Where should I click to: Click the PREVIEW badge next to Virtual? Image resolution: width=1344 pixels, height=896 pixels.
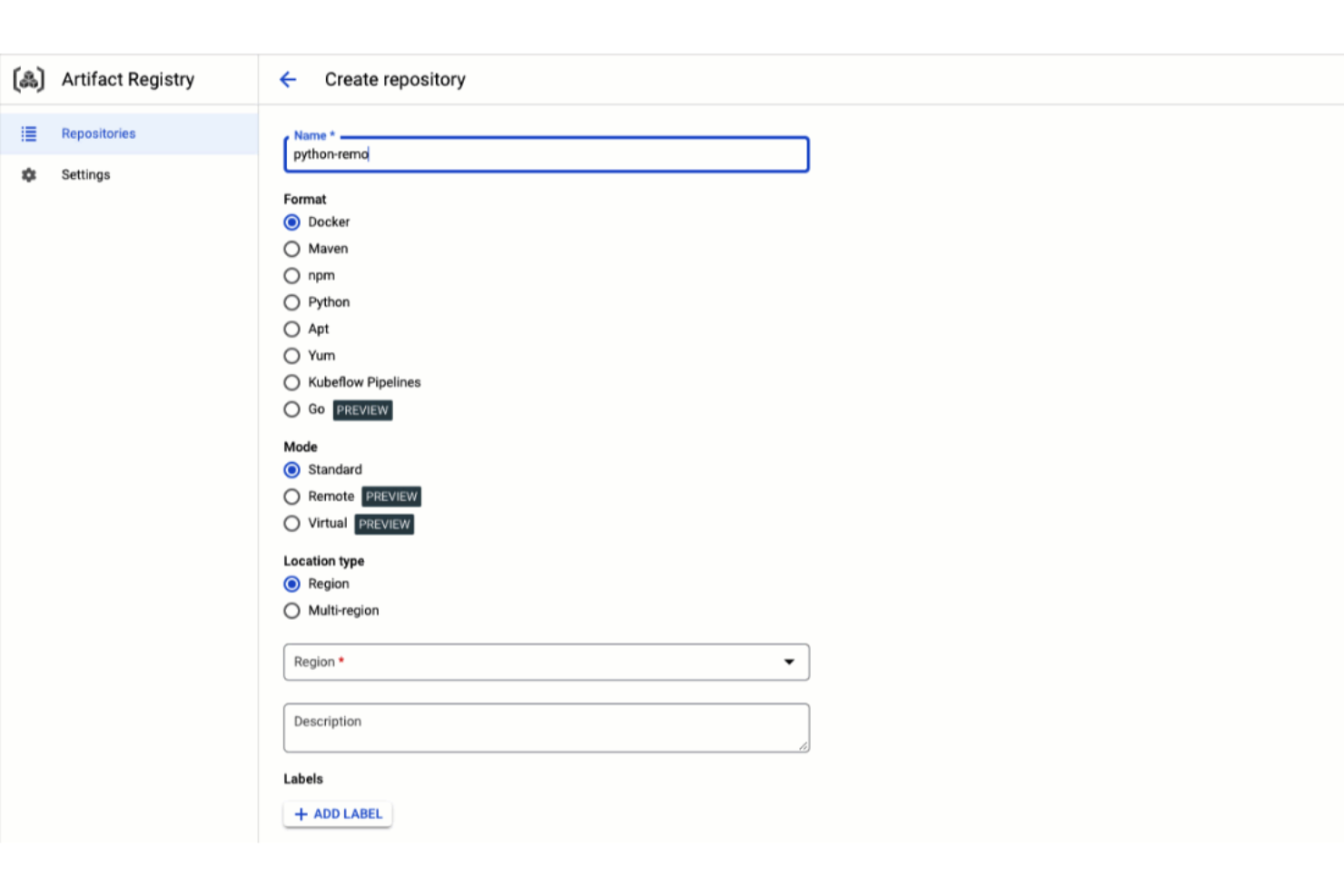click(x=384, y=525)
